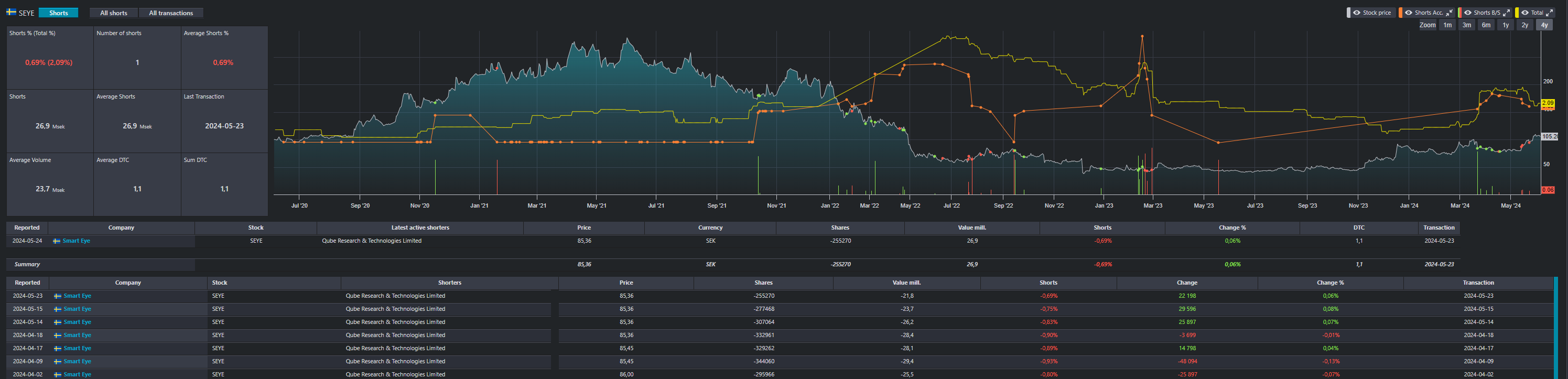Switch to the All shorts tab

click(x=114, y=13)
